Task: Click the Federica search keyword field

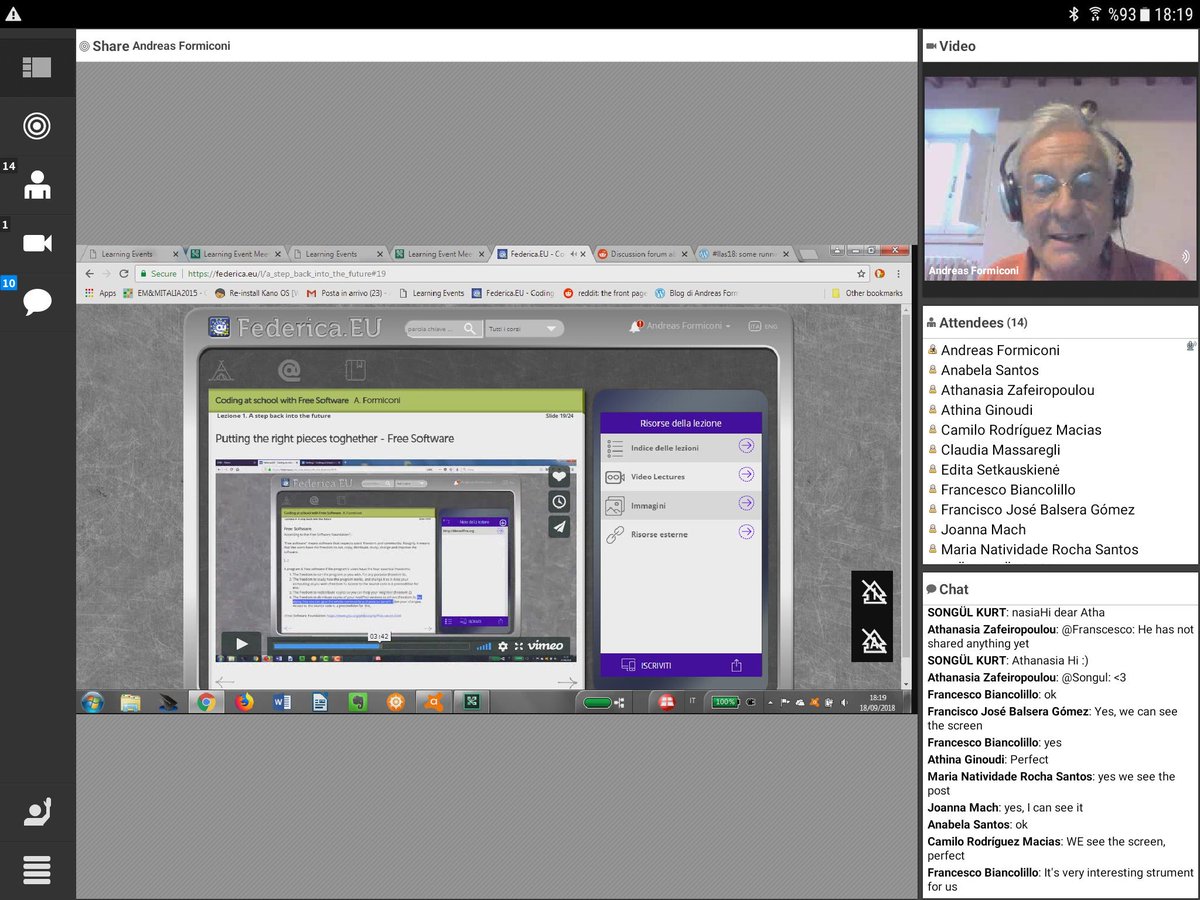Action: pos(441,328)
